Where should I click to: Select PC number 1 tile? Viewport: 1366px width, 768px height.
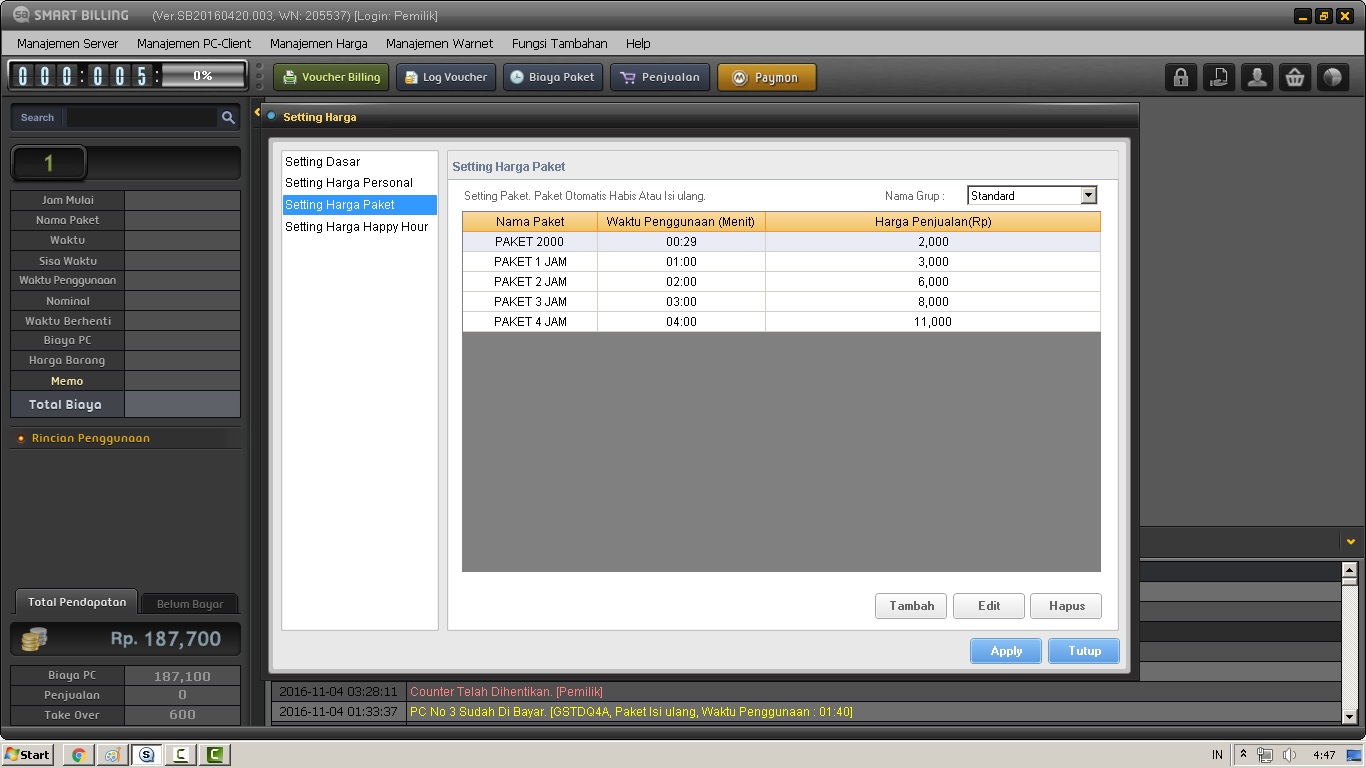pyautogui.click(x=49, y=163)
